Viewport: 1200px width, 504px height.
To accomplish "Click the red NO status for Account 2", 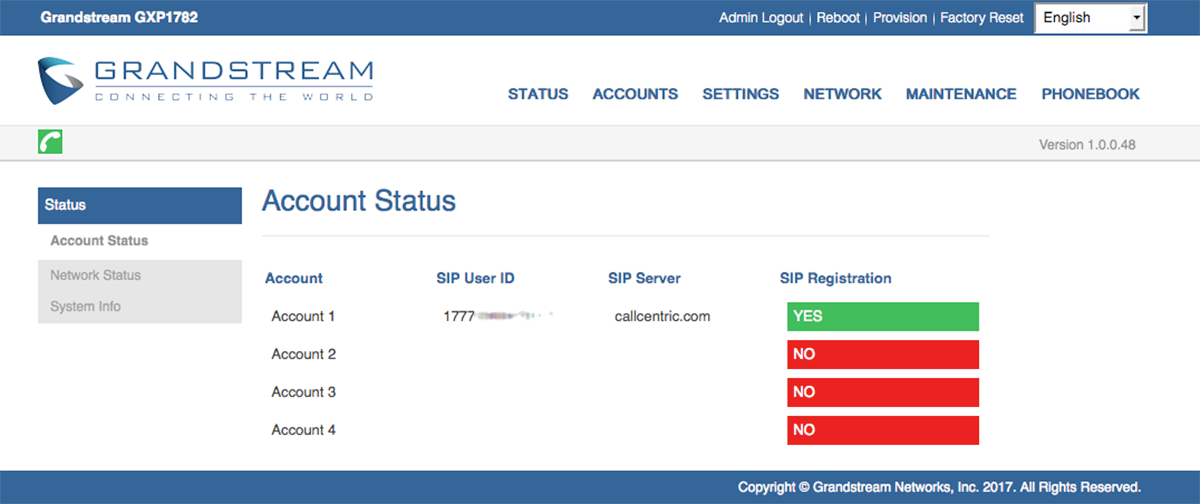I will (x=883, y=354).
